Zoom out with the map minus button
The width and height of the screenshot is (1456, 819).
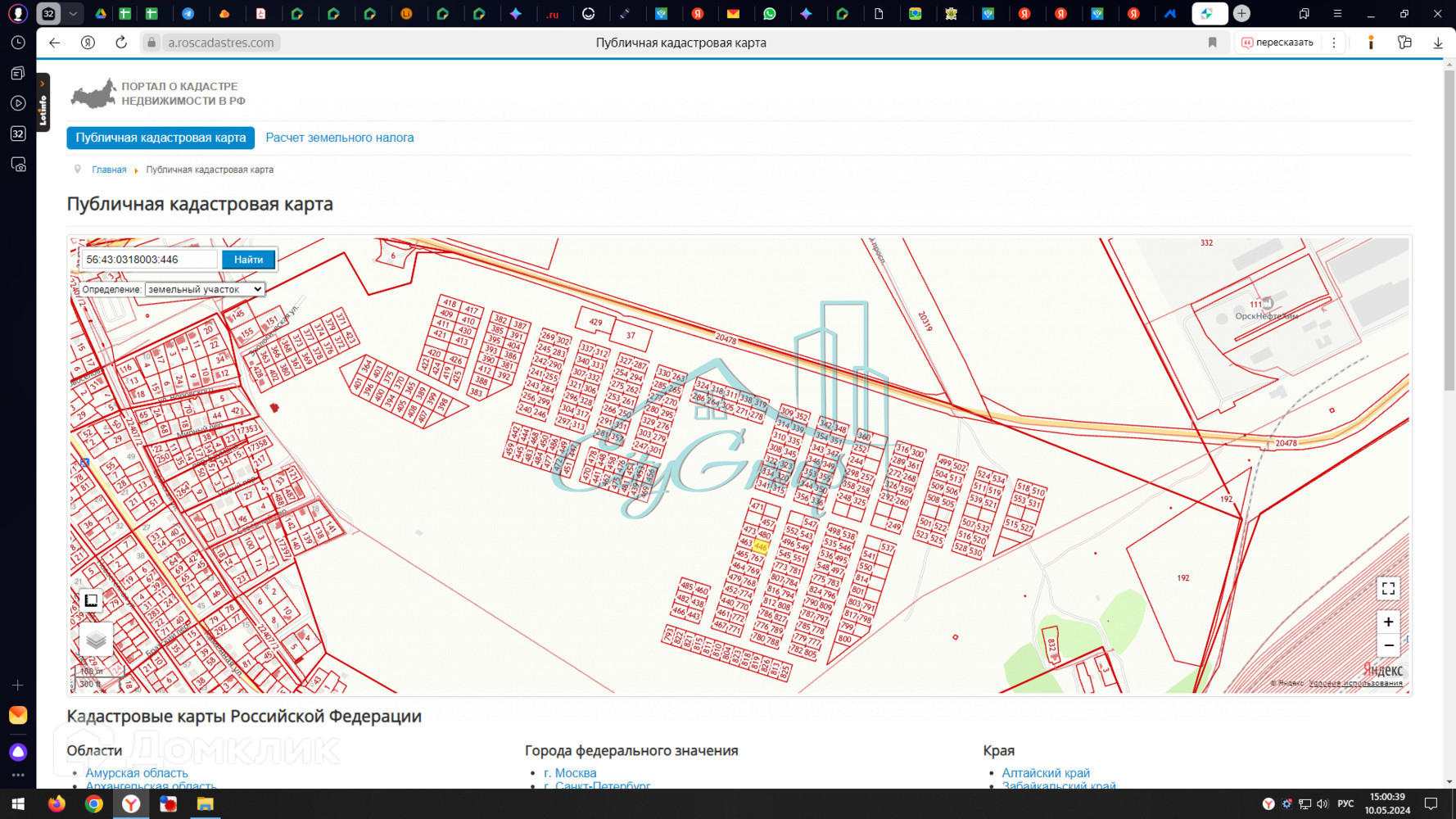tap(1388, 646)
